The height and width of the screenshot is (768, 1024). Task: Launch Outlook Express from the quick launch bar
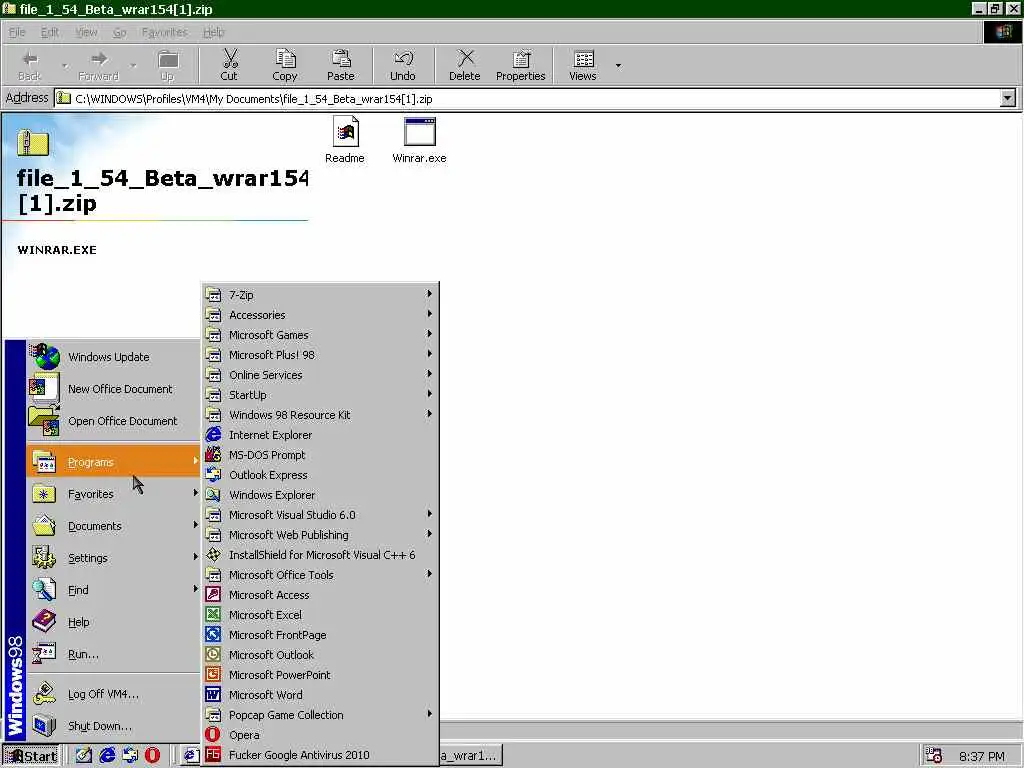tap(130, 756)
